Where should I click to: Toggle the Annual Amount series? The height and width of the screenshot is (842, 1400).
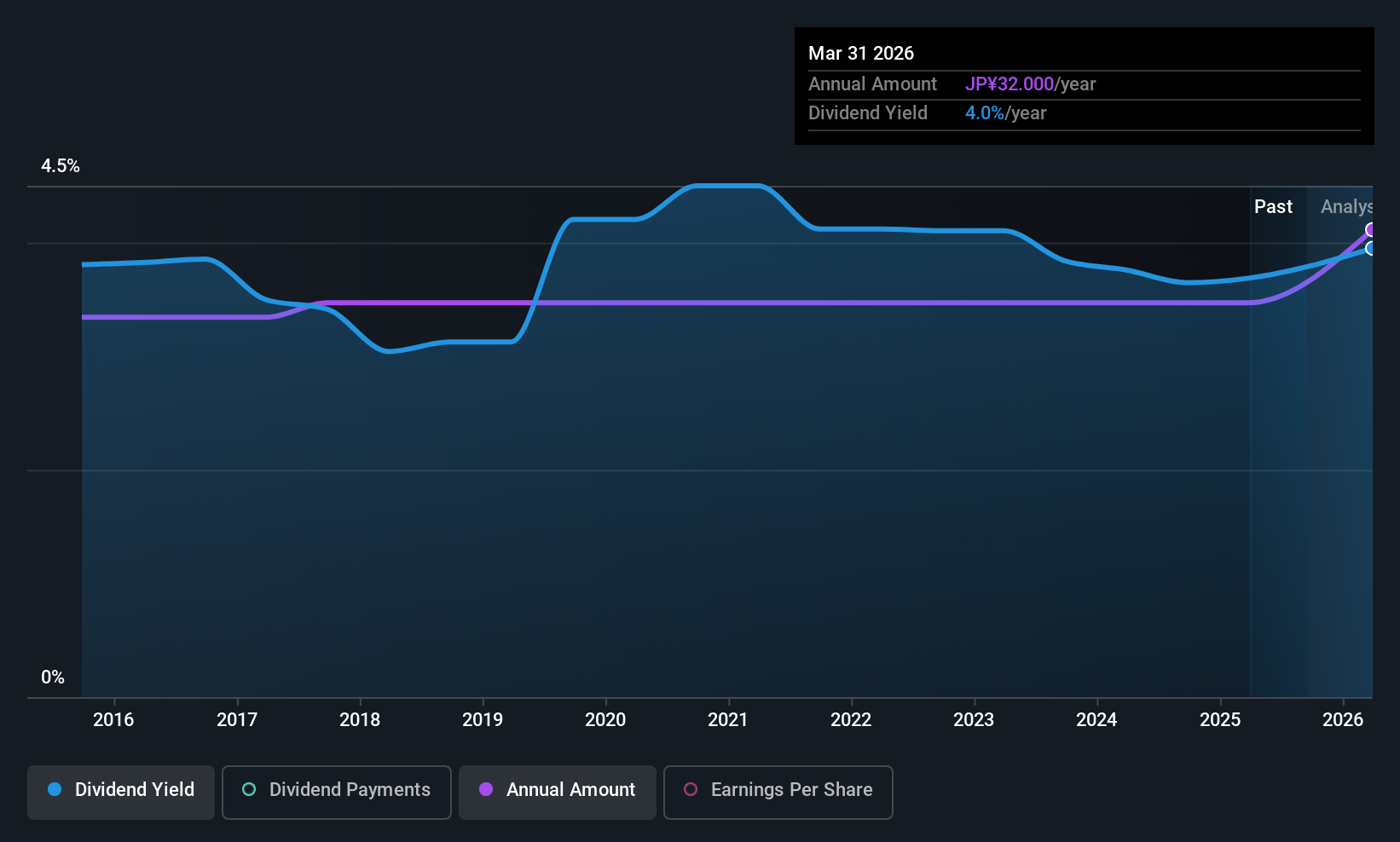tap(558, 792)
